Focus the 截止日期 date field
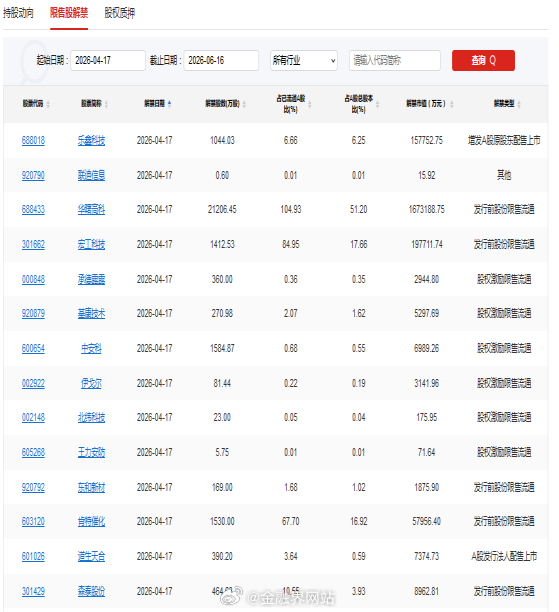559x612 pixels. tap(221, 60)
